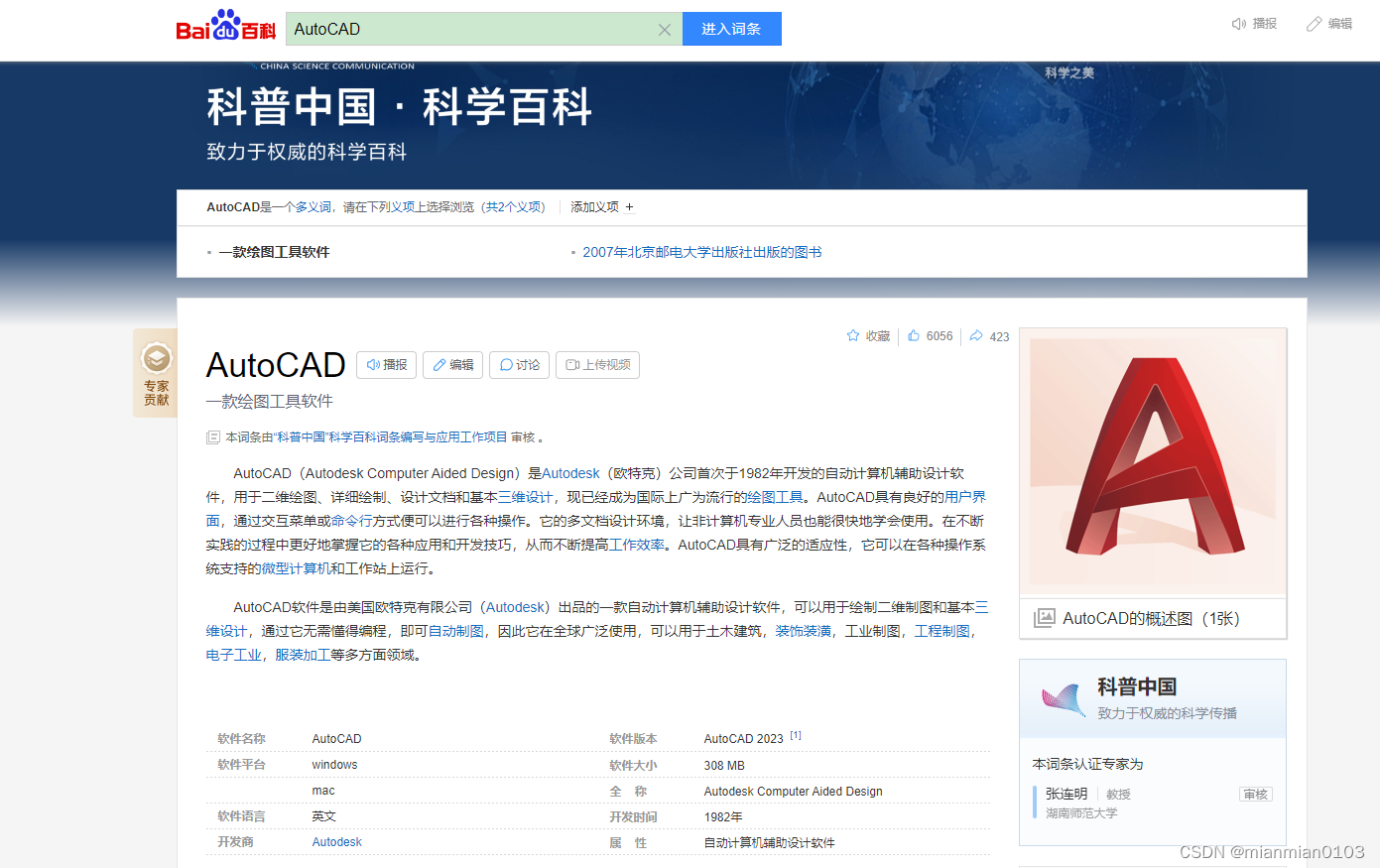Click the AutoCAD logo image thumbnail

[1153, 462]
